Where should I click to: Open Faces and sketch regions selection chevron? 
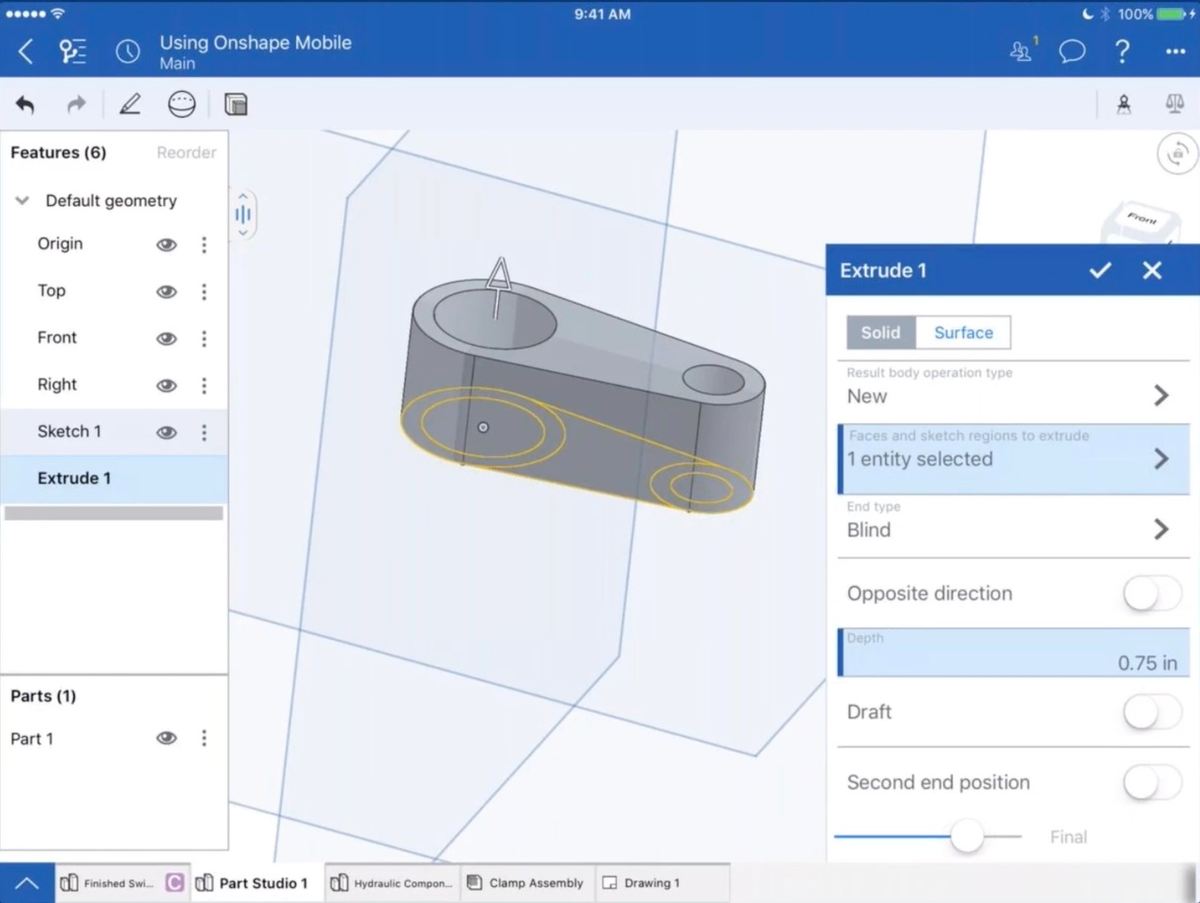(1161, 459)
